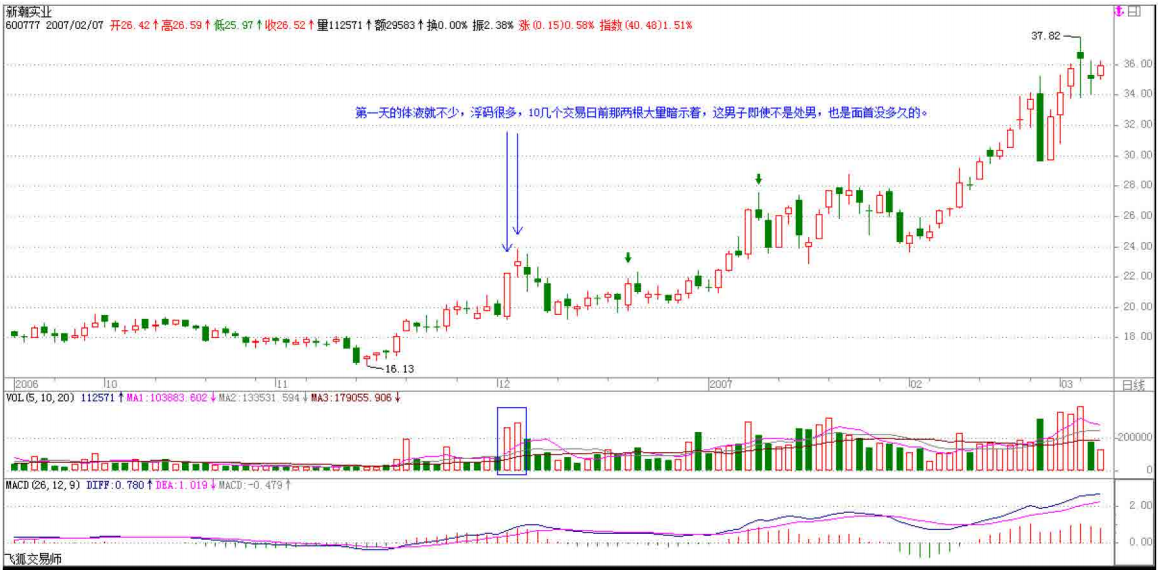Click the 2006 marker on the time axis
This screenshot has height=570, width=1158.
pos(25,383)
